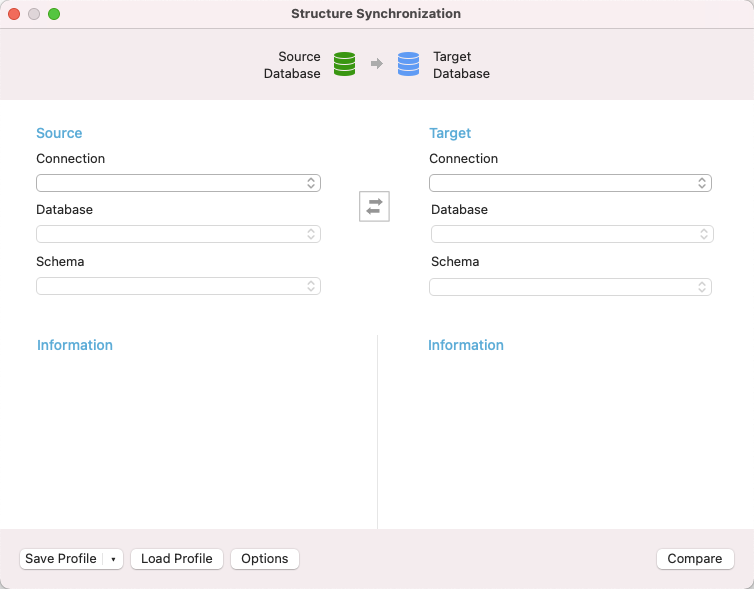The width and height of the screenshot is (754, 589).
Task: Expand the Save Profile arrow menu
Action: 113,559
